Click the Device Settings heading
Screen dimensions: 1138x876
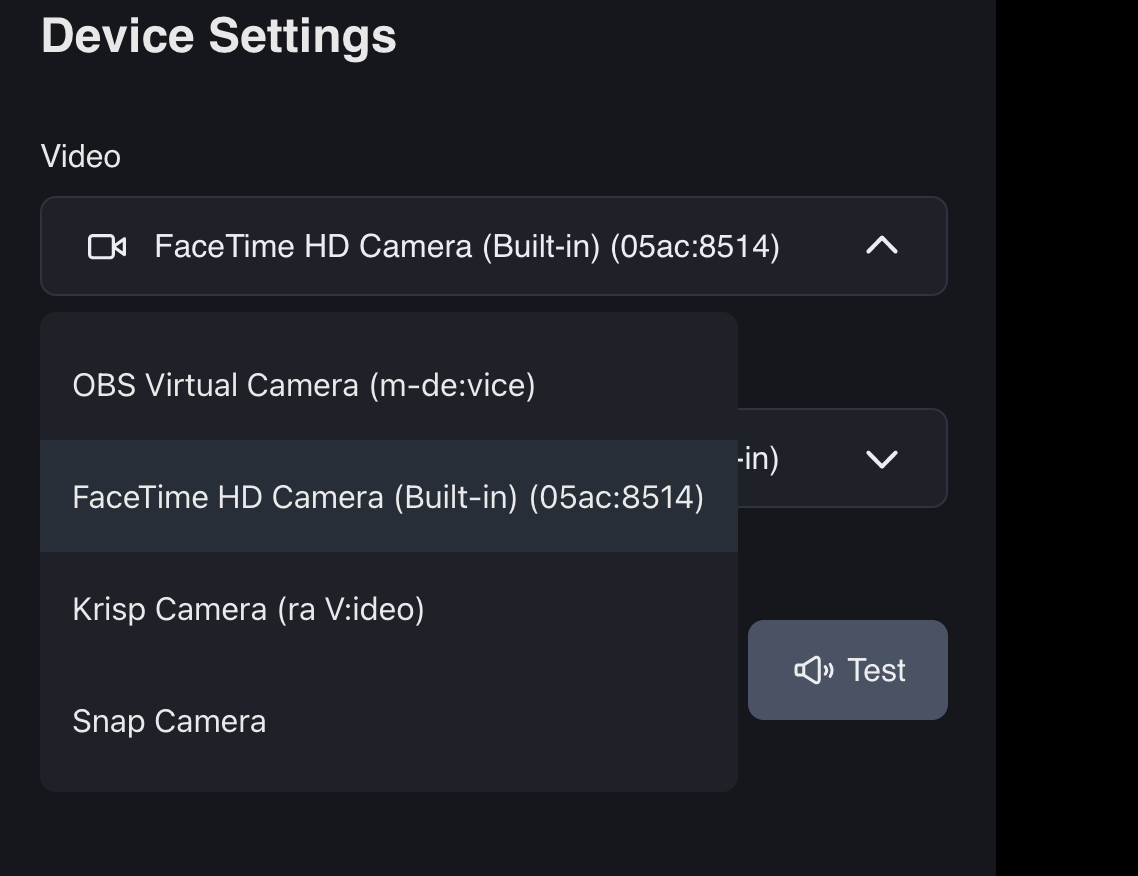pos(219,36)
